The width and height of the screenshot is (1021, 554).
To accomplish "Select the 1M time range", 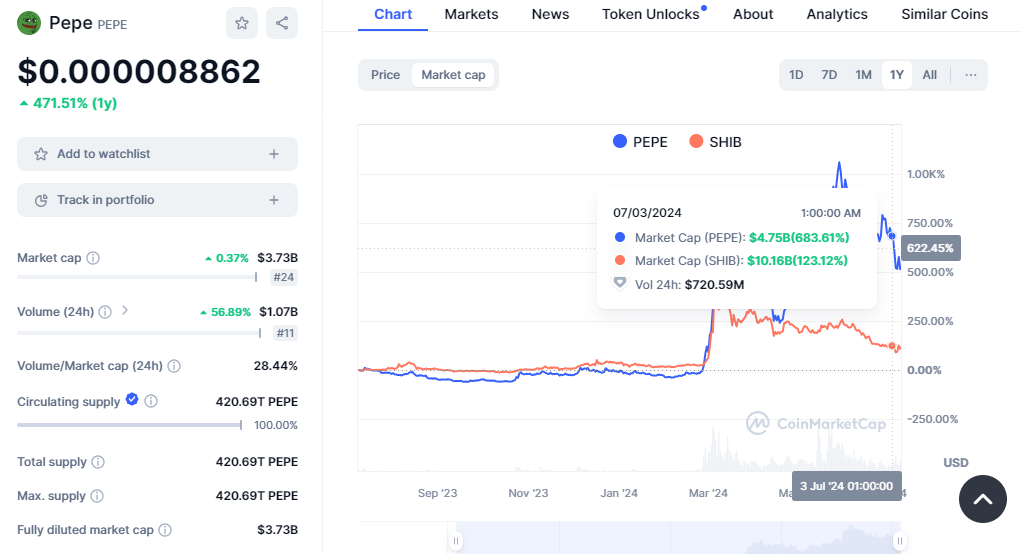I will point(863,75).
